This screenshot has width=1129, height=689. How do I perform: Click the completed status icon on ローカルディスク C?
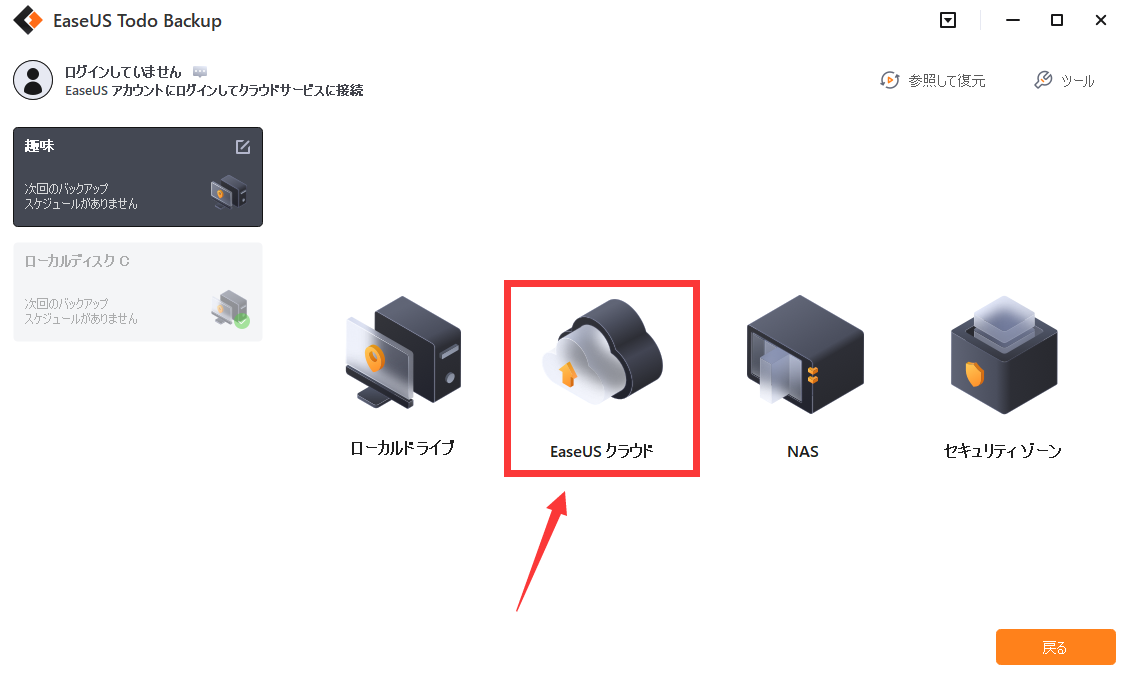tap(242, 322)
